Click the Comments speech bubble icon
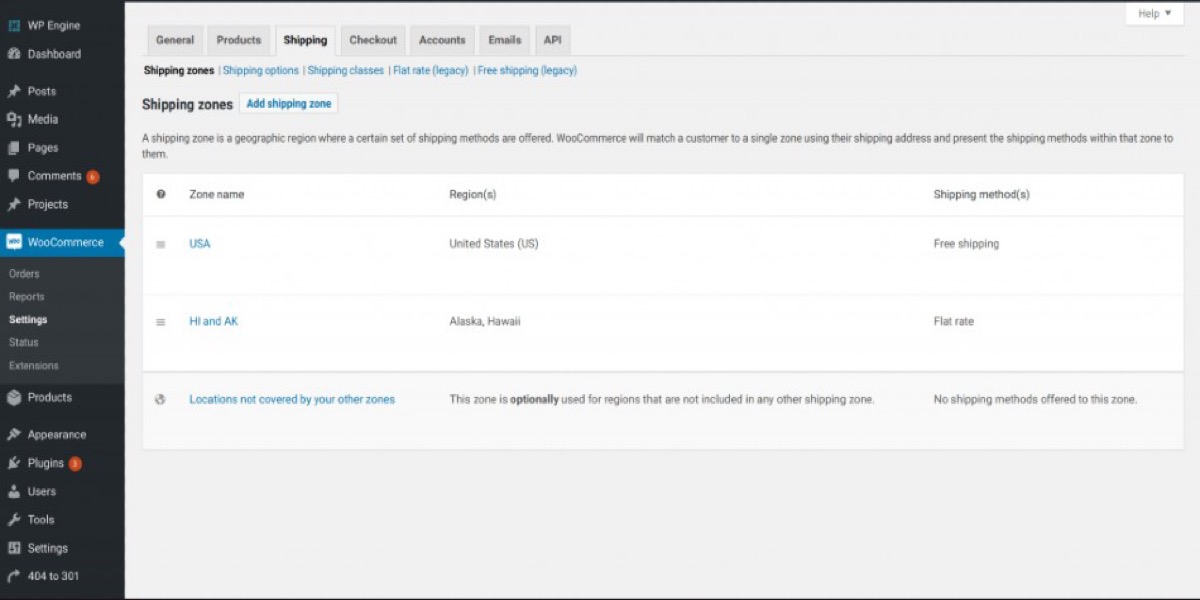The width and height of the screenshot is (1200, 600). click(14, 176)
